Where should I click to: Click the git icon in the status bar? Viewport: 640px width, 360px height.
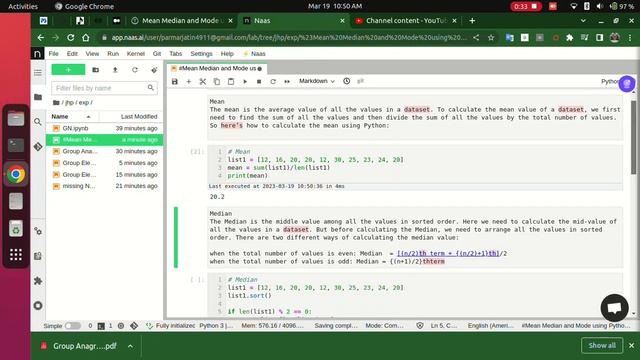(x=134, y=326)
